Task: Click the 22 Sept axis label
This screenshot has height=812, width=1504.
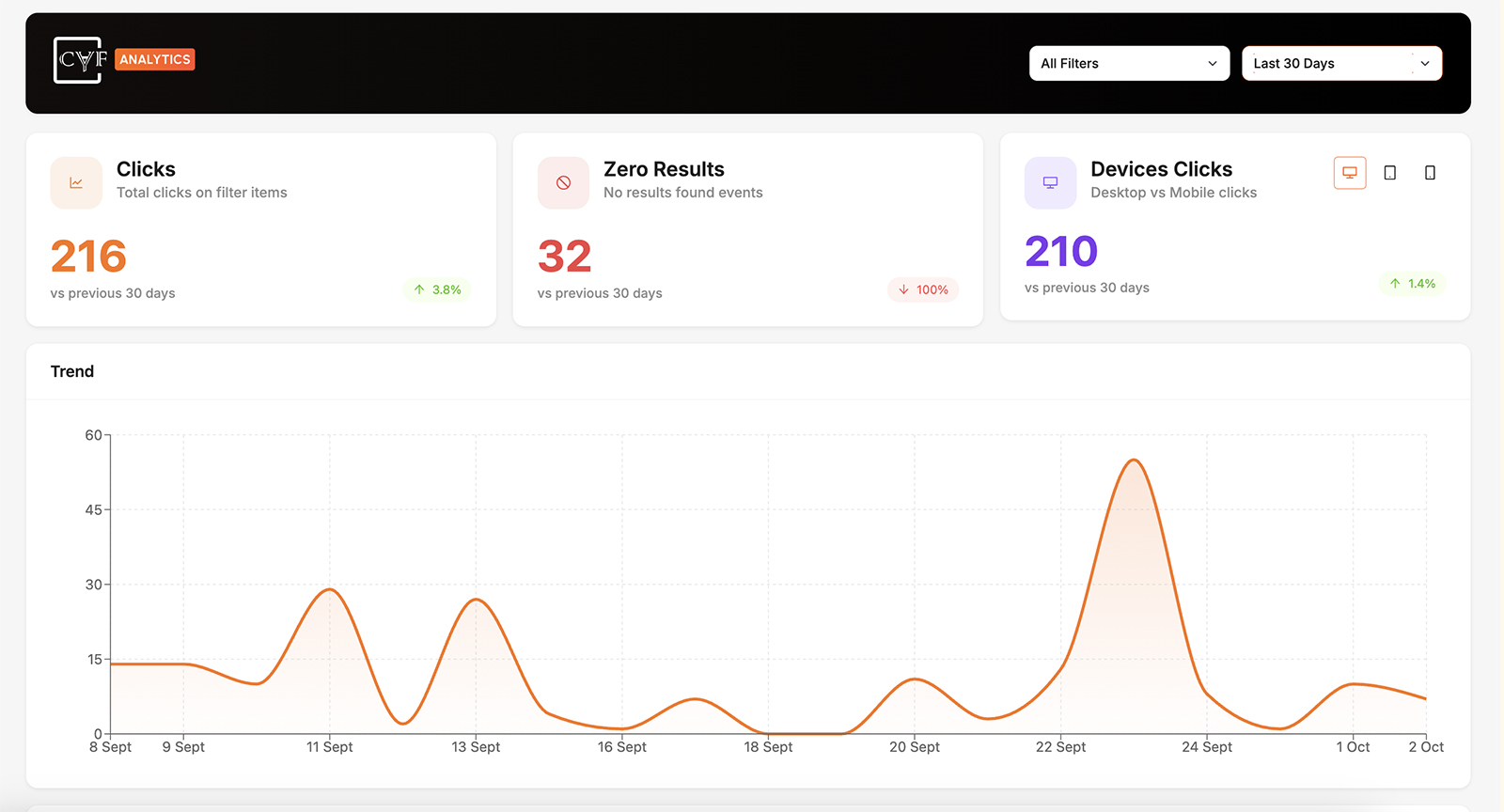Action: [x=1060, y=747]
